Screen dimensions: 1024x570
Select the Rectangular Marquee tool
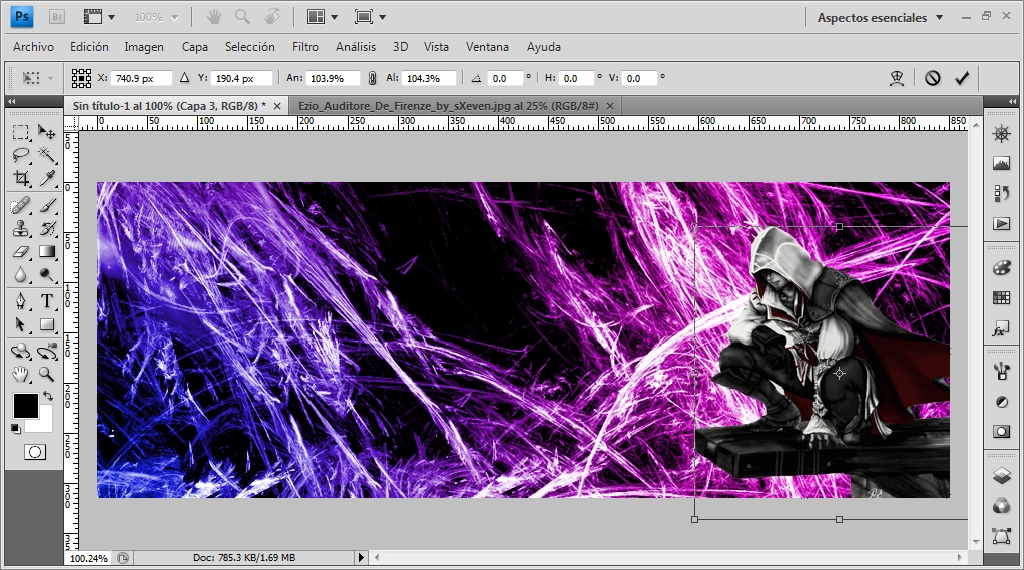[21, 133]
